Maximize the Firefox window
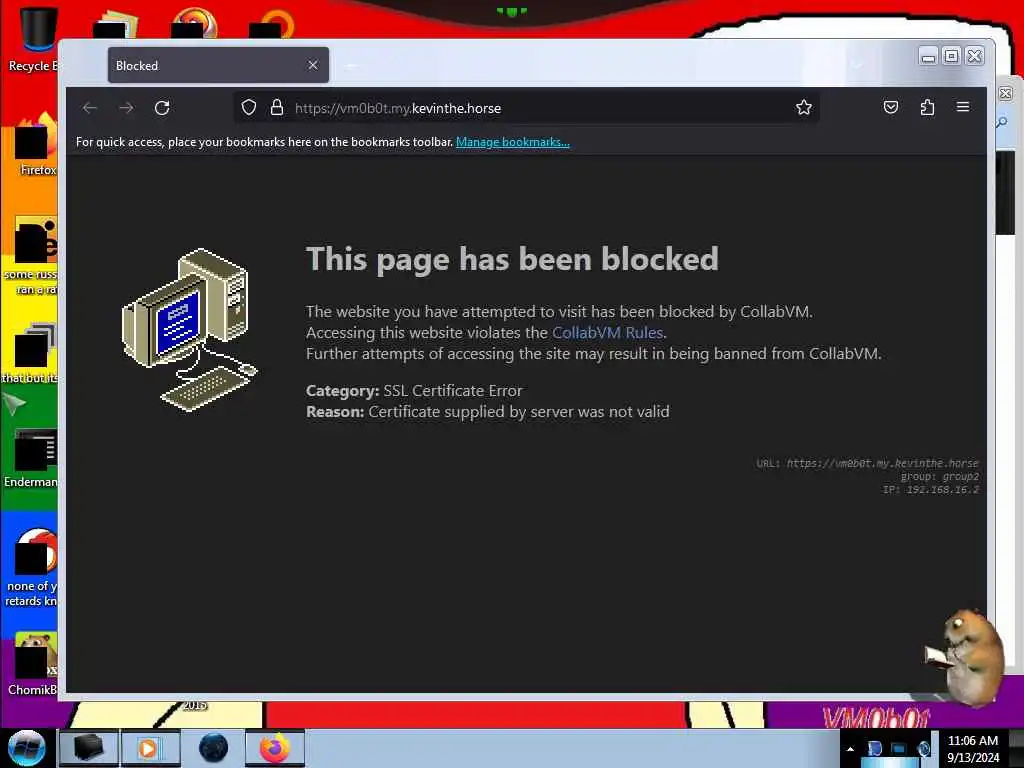Image resolution: width=1024 pixels, height=768 pixels. [952, 56]
